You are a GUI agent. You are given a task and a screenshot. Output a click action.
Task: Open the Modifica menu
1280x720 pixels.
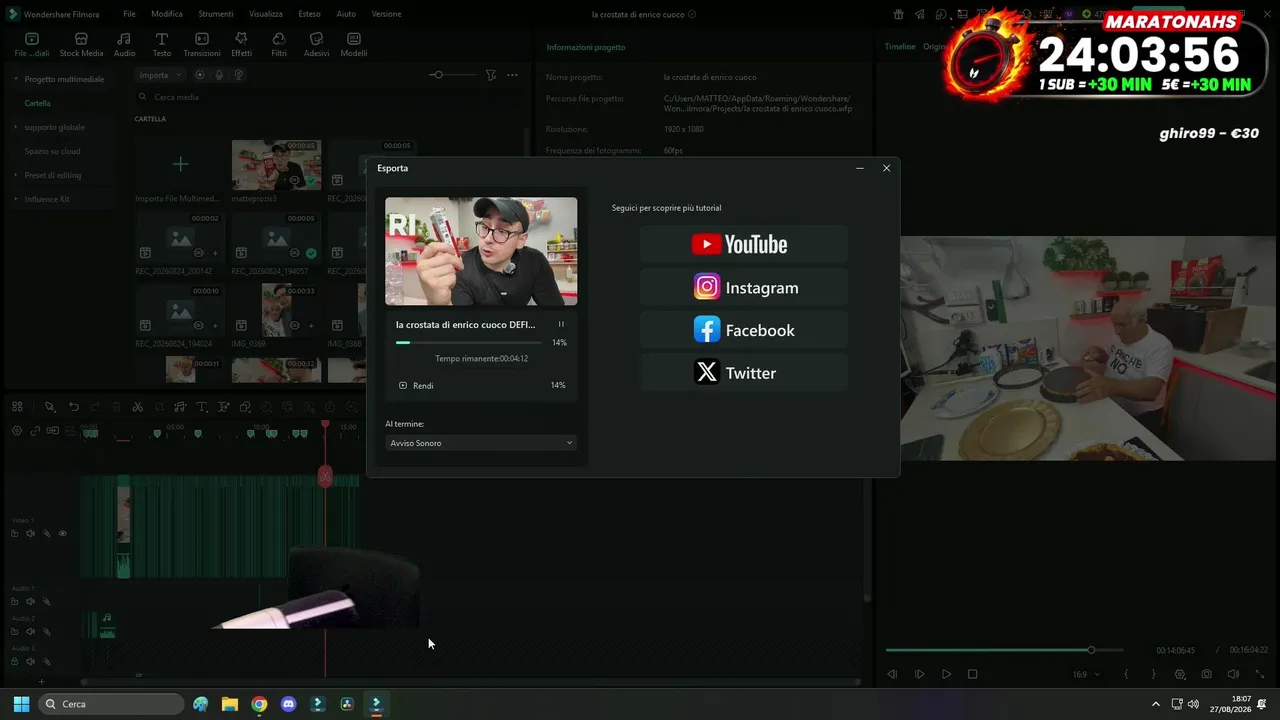pos(167,14)
